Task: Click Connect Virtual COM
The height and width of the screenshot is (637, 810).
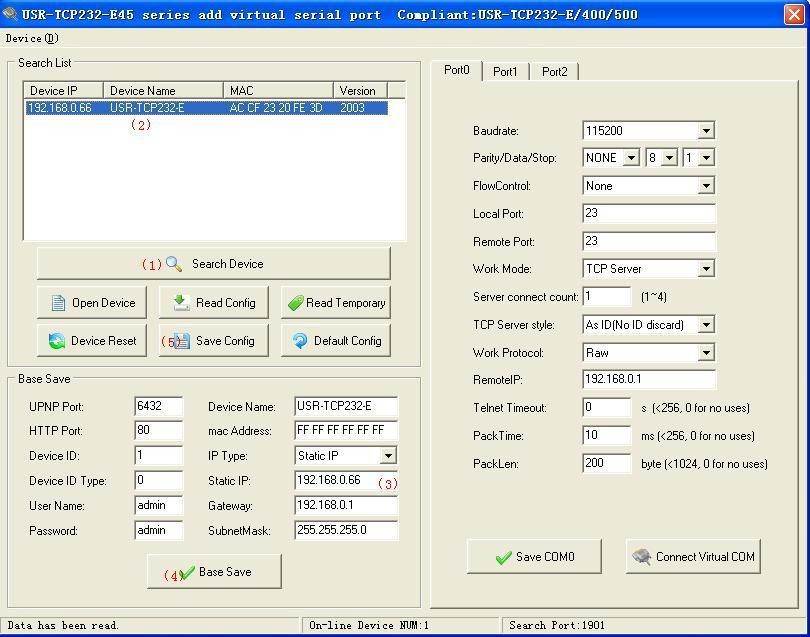Action: (693, 556)
